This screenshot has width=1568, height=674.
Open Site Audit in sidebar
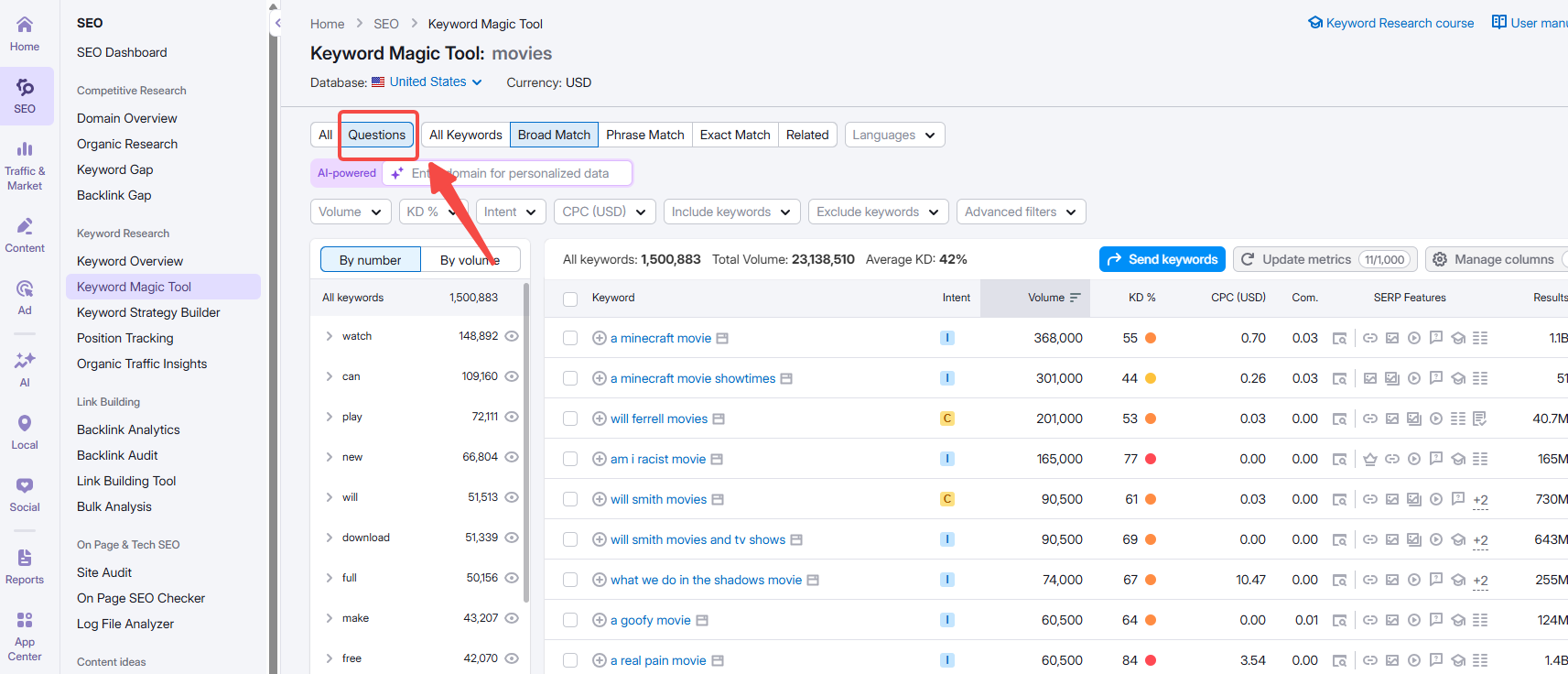(x=104, y=572)
